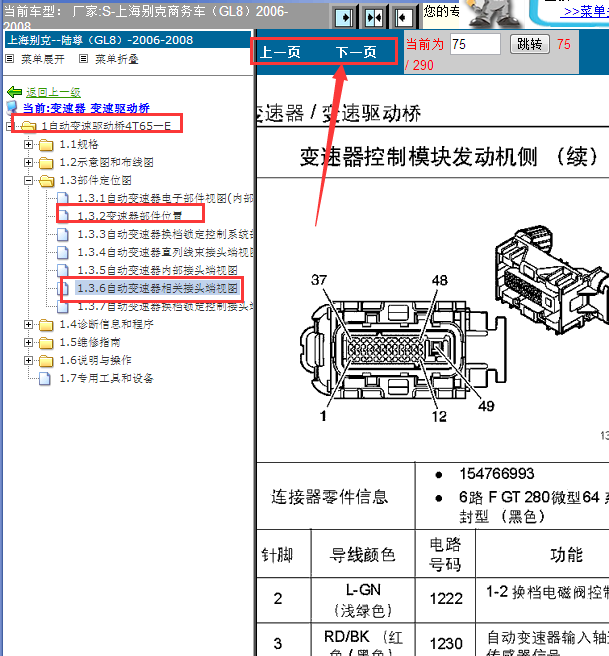
Task: Click the table cell reading 1230
Action: click(x=445, y=640)
